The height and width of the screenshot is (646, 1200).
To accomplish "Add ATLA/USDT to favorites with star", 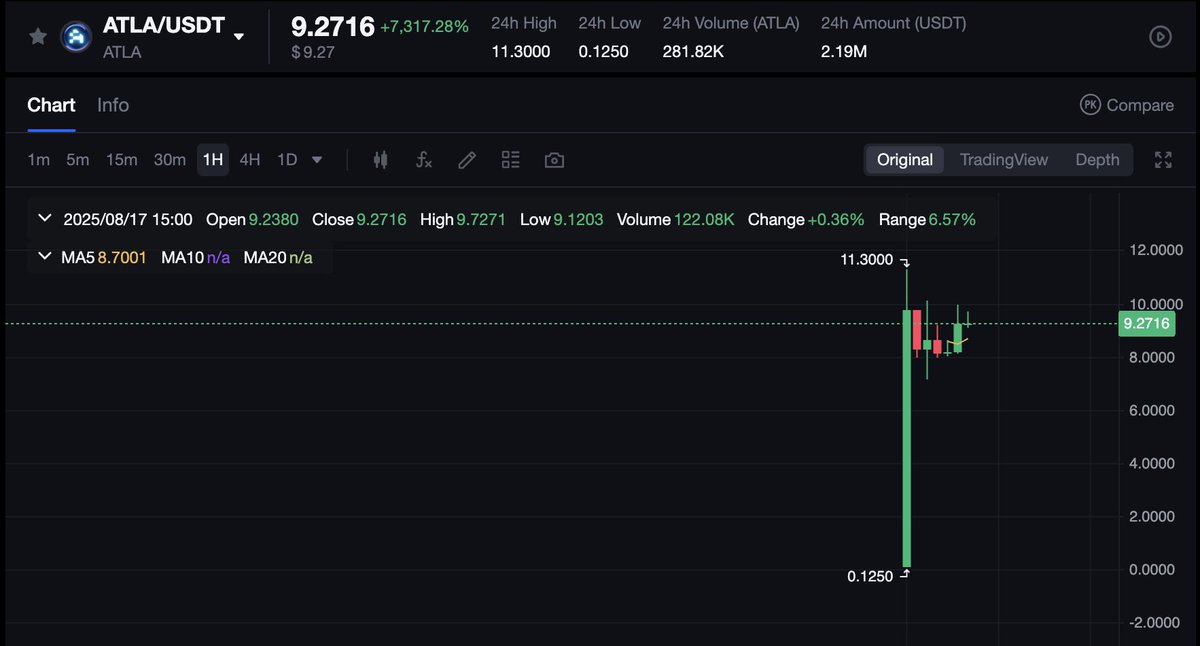I will tap(38, 37).
